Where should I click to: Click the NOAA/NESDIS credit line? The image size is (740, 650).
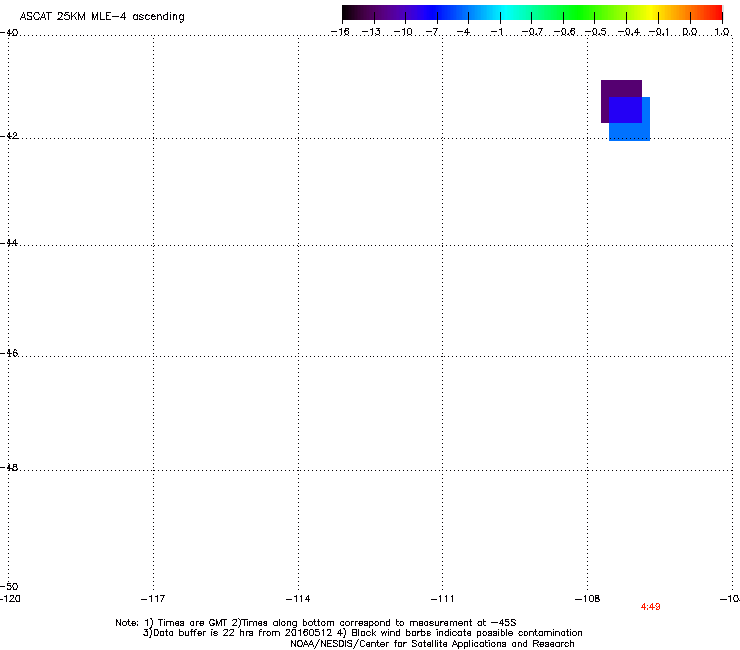pyautogui.click(x=432, y=644)
